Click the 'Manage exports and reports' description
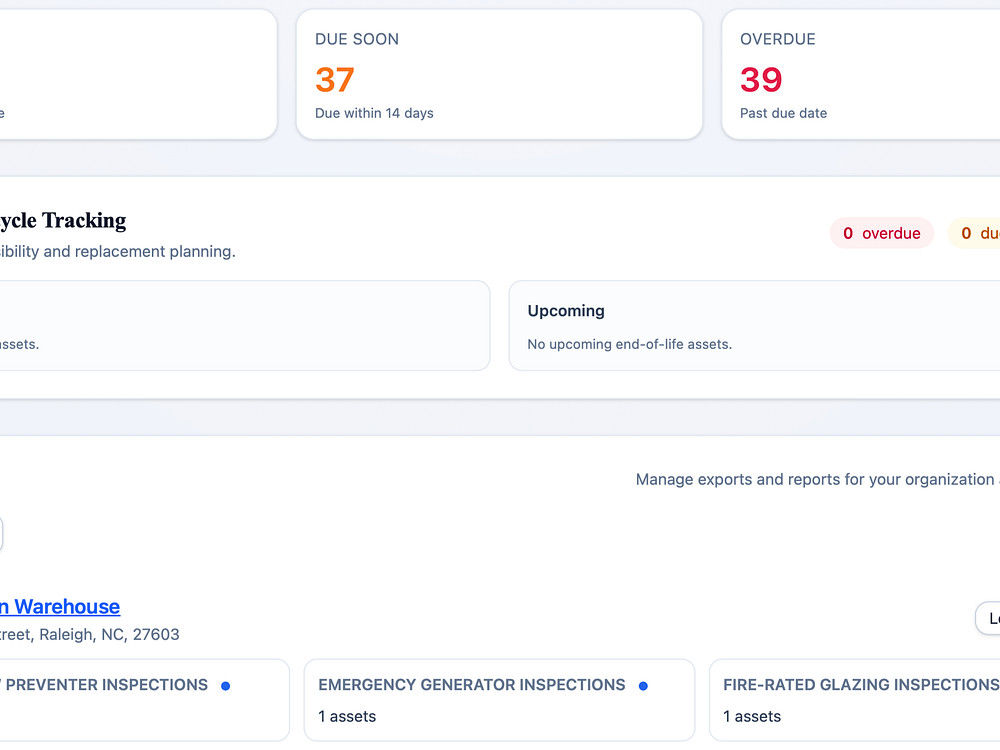 [818, 480]
